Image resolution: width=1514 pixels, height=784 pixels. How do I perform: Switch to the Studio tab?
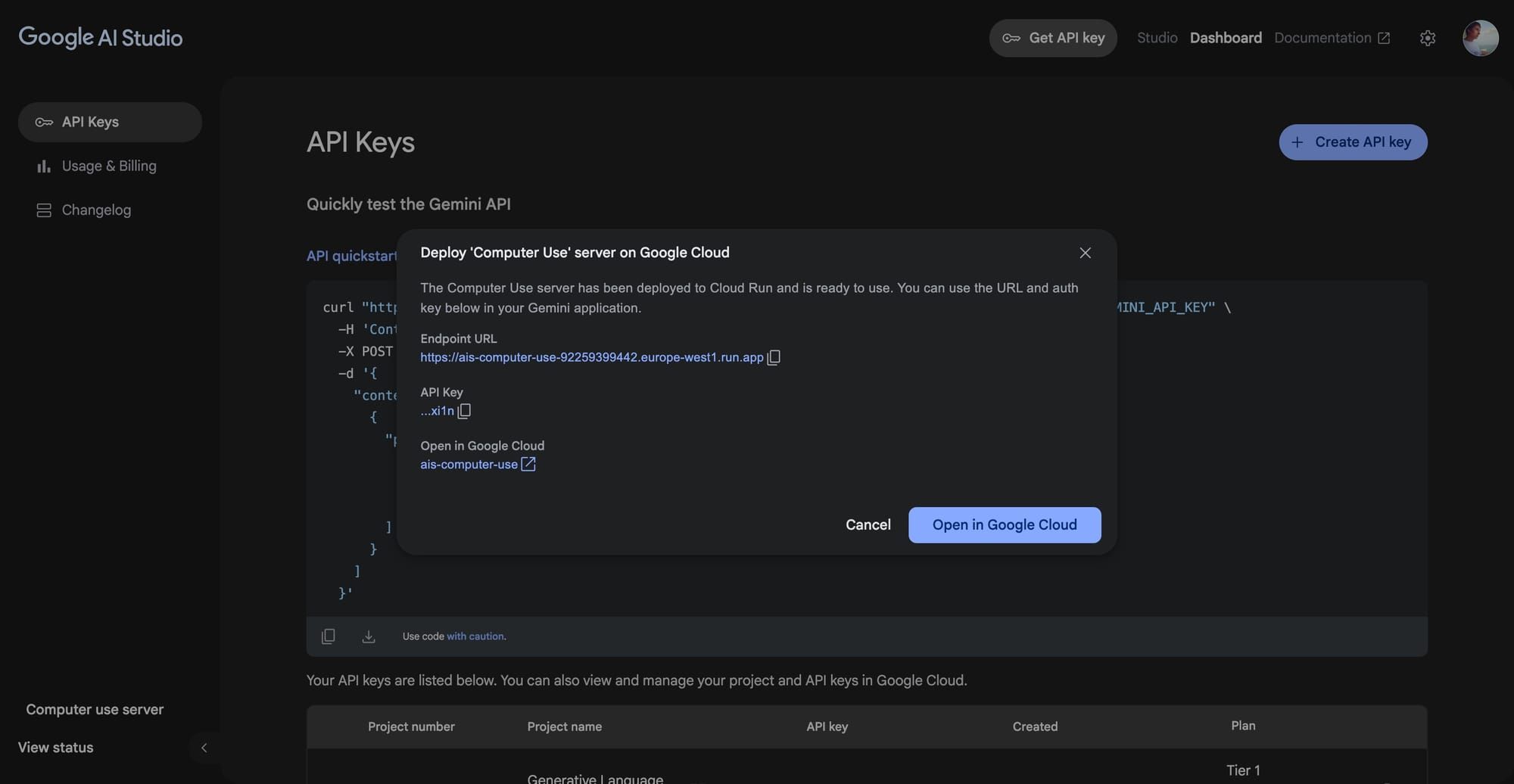[x=1157, y=37]
